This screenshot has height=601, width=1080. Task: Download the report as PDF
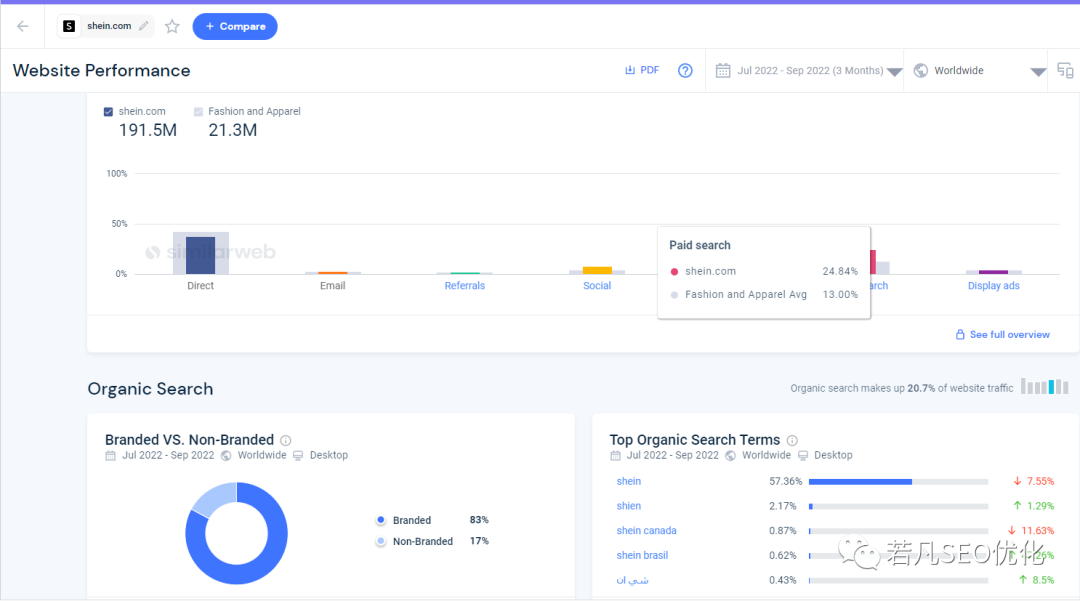[x=642, y=71]
